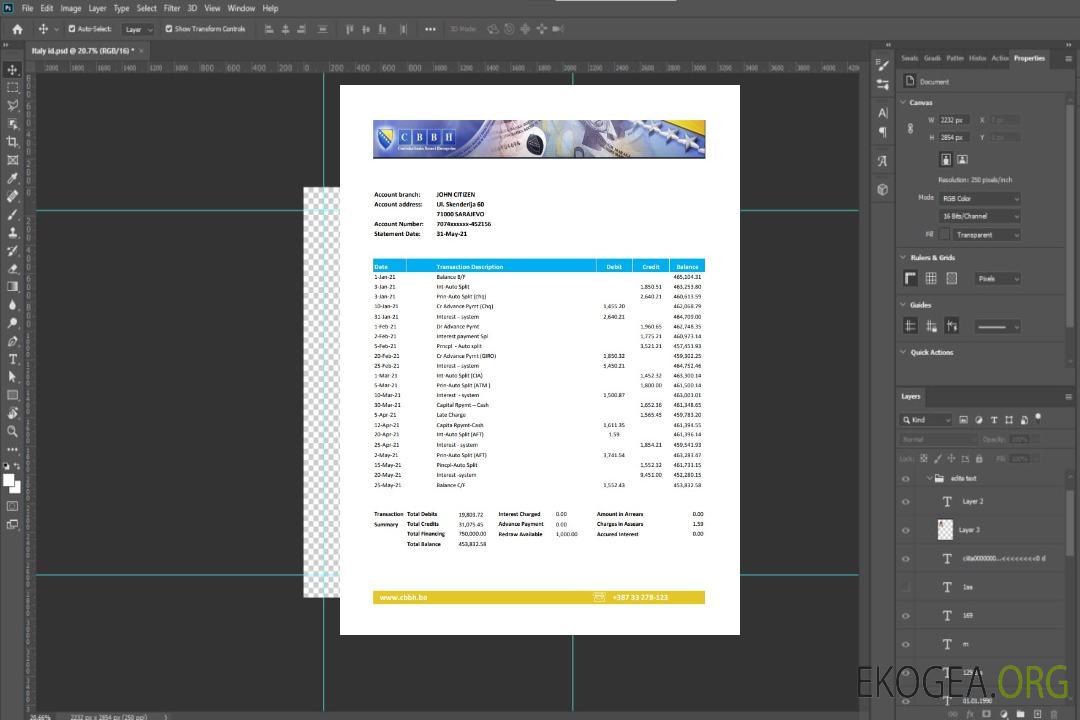Viewport: 1080px width, 720px height.
Task: Toggle the Auto-Select checkbox
Action: click(x=72, y=29)
